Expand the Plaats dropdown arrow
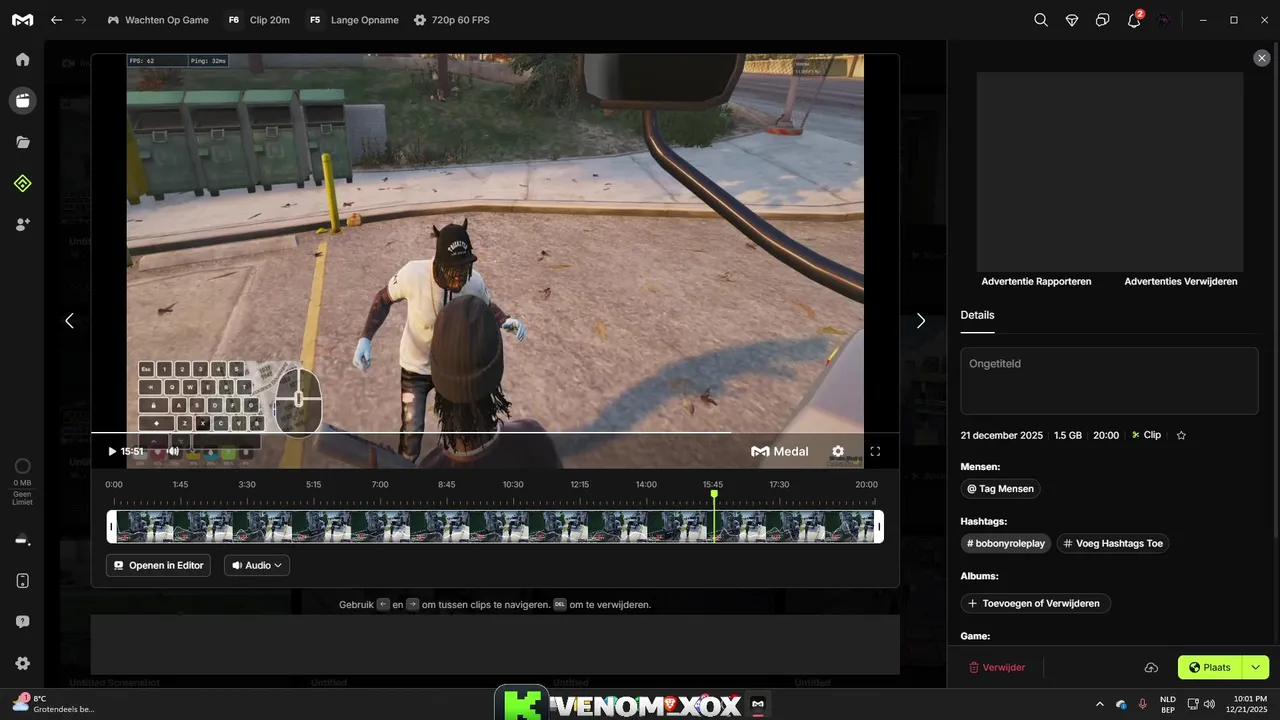 1256,667
